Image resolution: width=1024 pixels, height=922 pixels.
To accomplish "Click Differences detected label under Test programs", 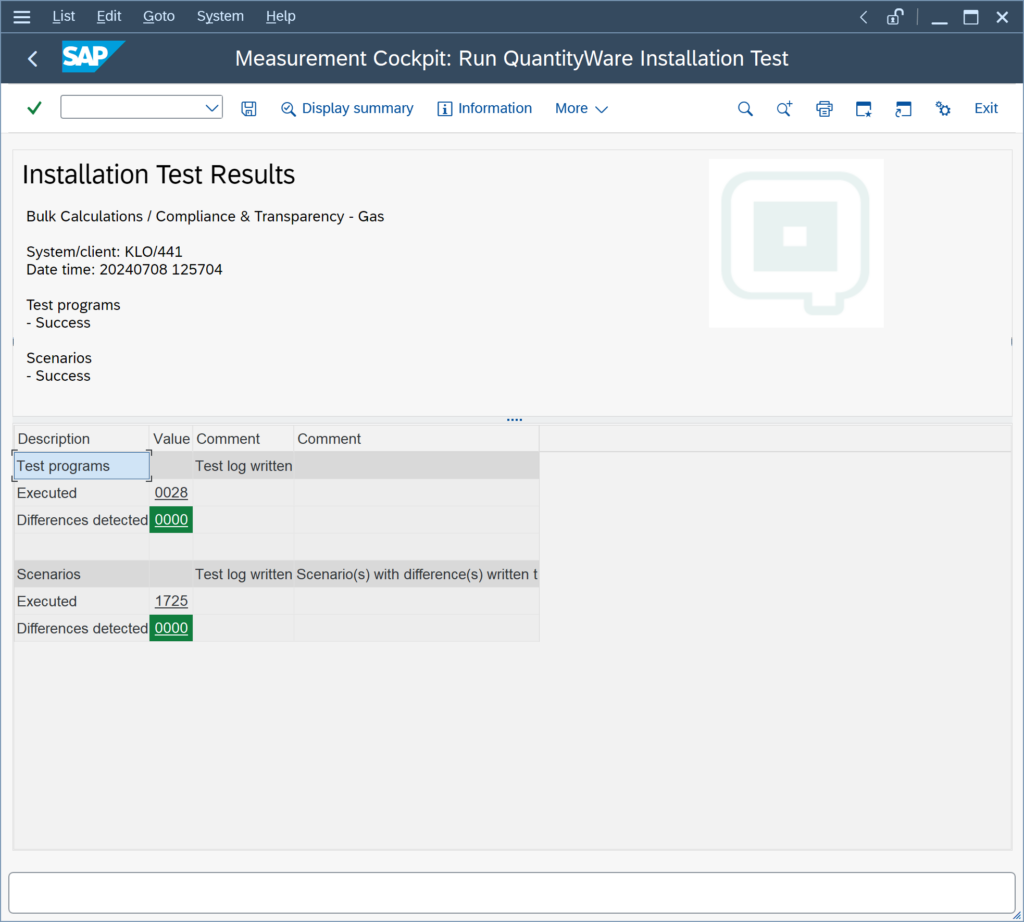I will pos(82,520).
